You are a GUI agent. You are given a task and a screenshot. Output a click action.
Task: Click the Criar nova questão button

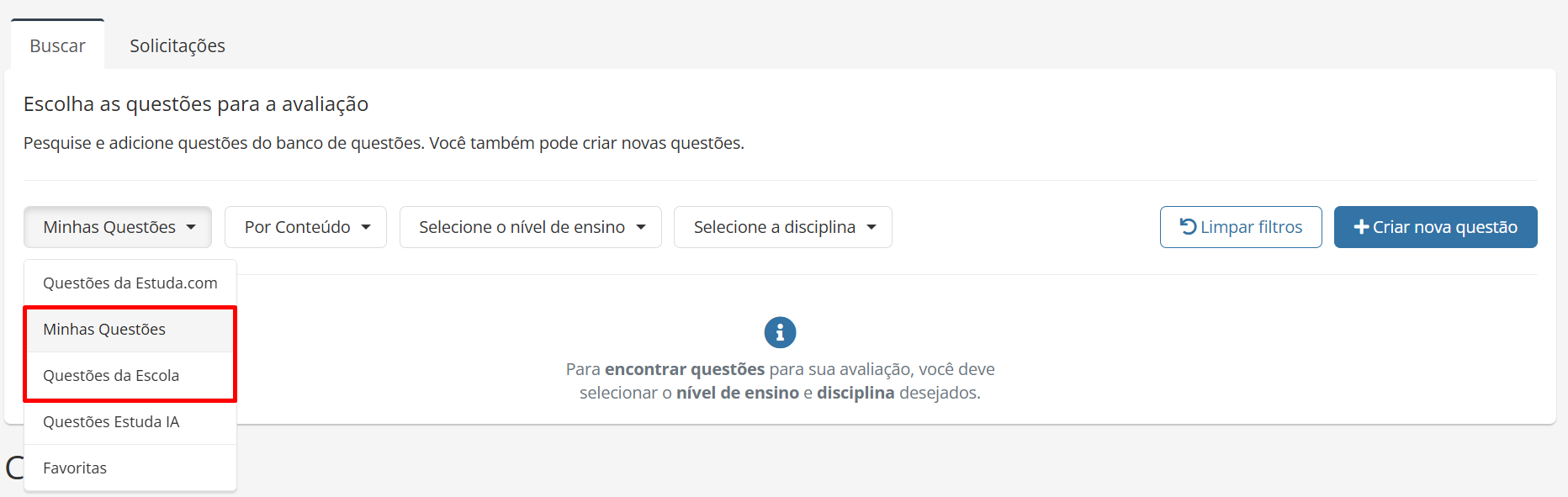(x=1435, y=227)
